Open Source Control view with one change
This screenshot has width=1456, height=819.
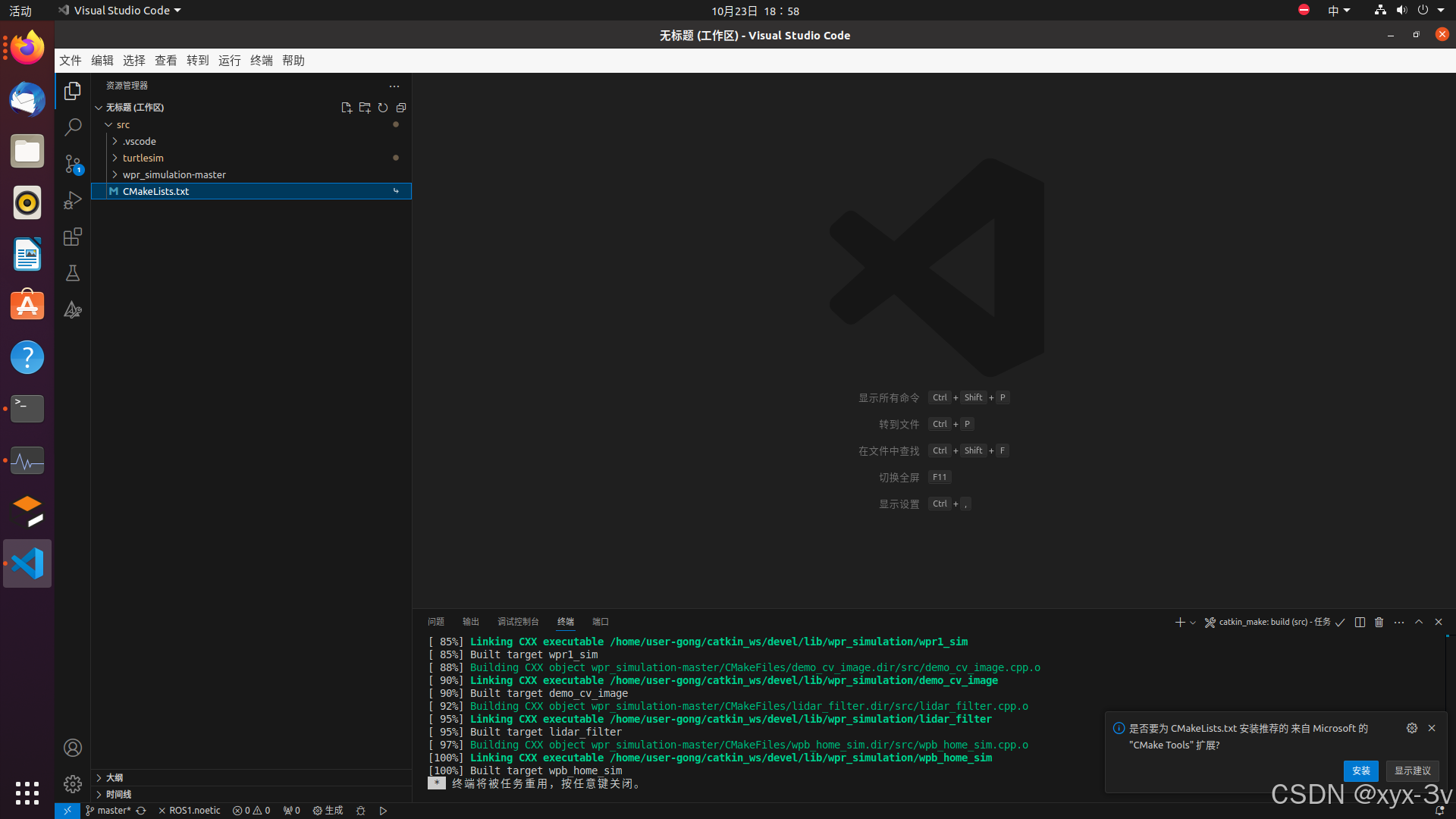73,164
